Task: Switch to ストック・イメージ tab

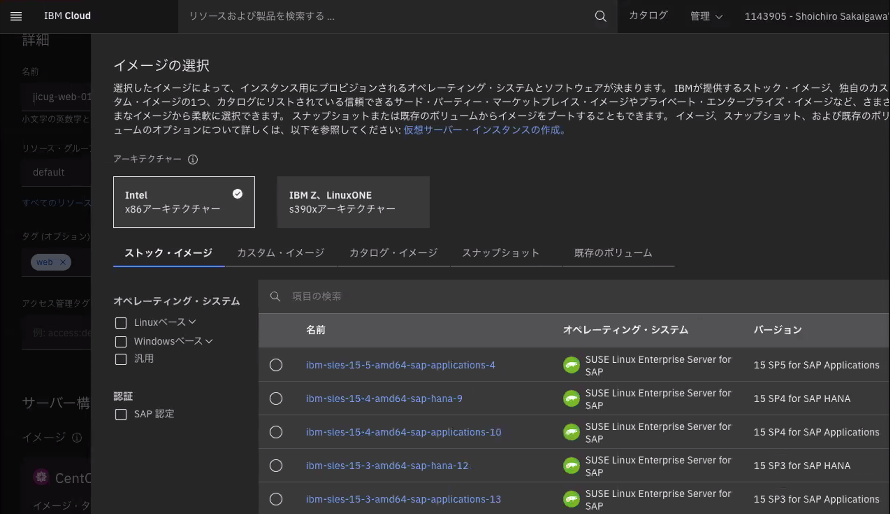Action: [169, 253]
